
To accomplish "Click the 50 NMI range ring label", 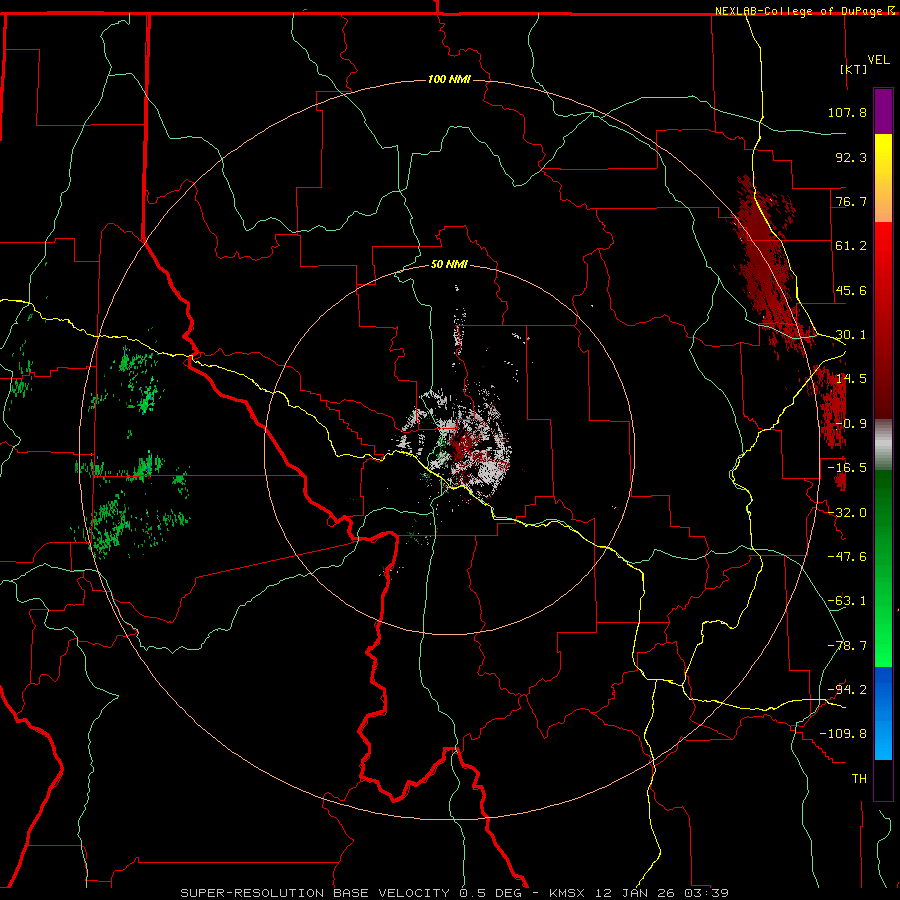I will click(449, 264).
